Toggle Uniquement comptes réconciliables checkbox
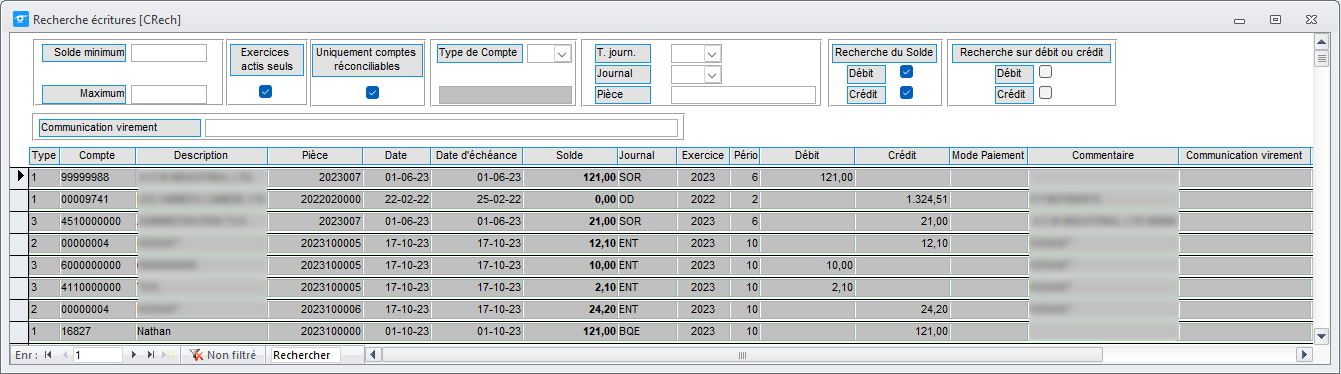The width and height of the screenshot is (1341, 374). click(372, 92)
